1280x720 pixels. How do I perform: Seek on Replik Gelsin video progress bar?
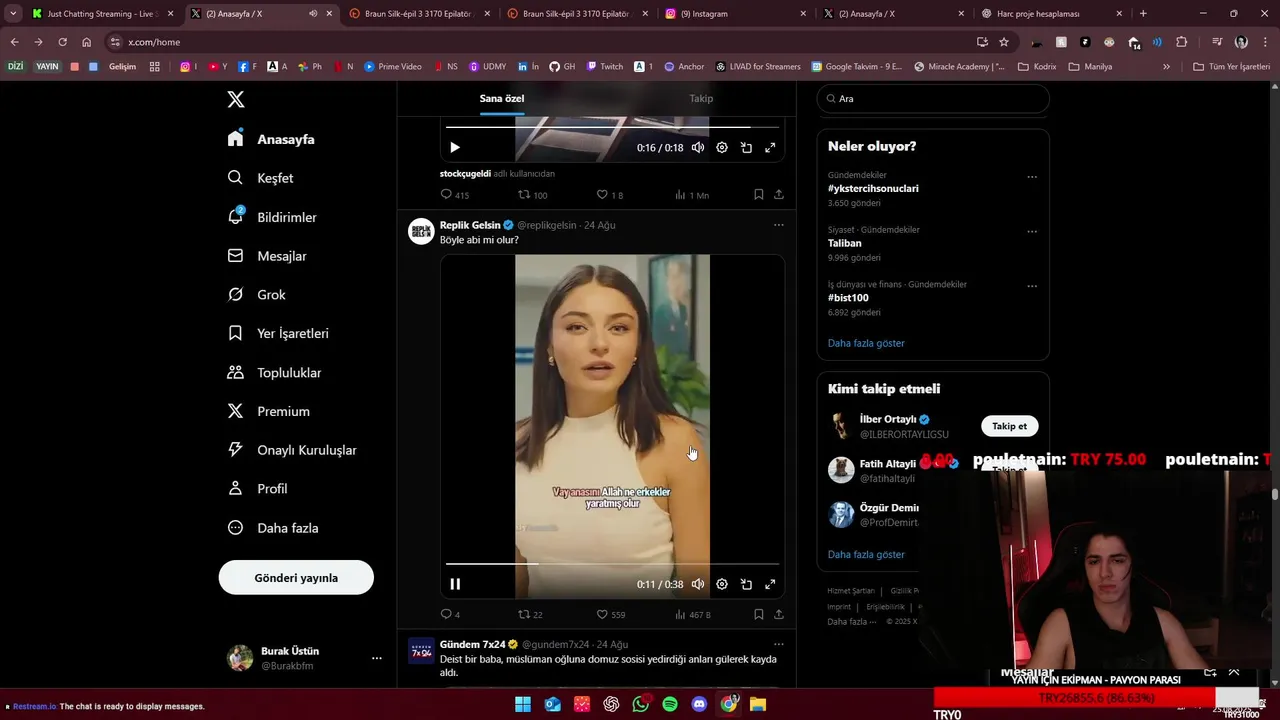click(612, 564)
